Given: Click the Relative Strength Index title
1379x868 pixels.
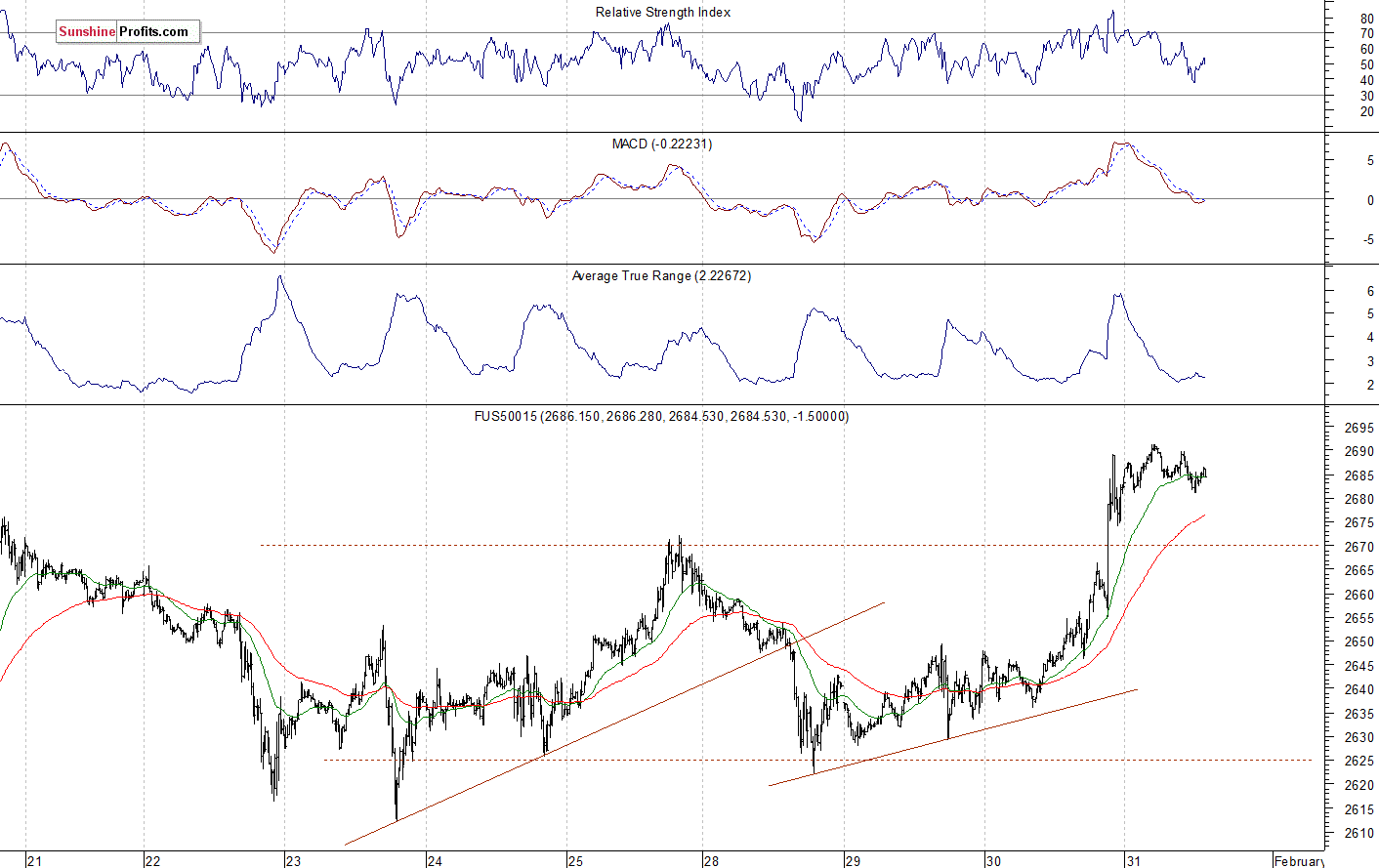Looking at the screenshot, I should coord(663,12).
